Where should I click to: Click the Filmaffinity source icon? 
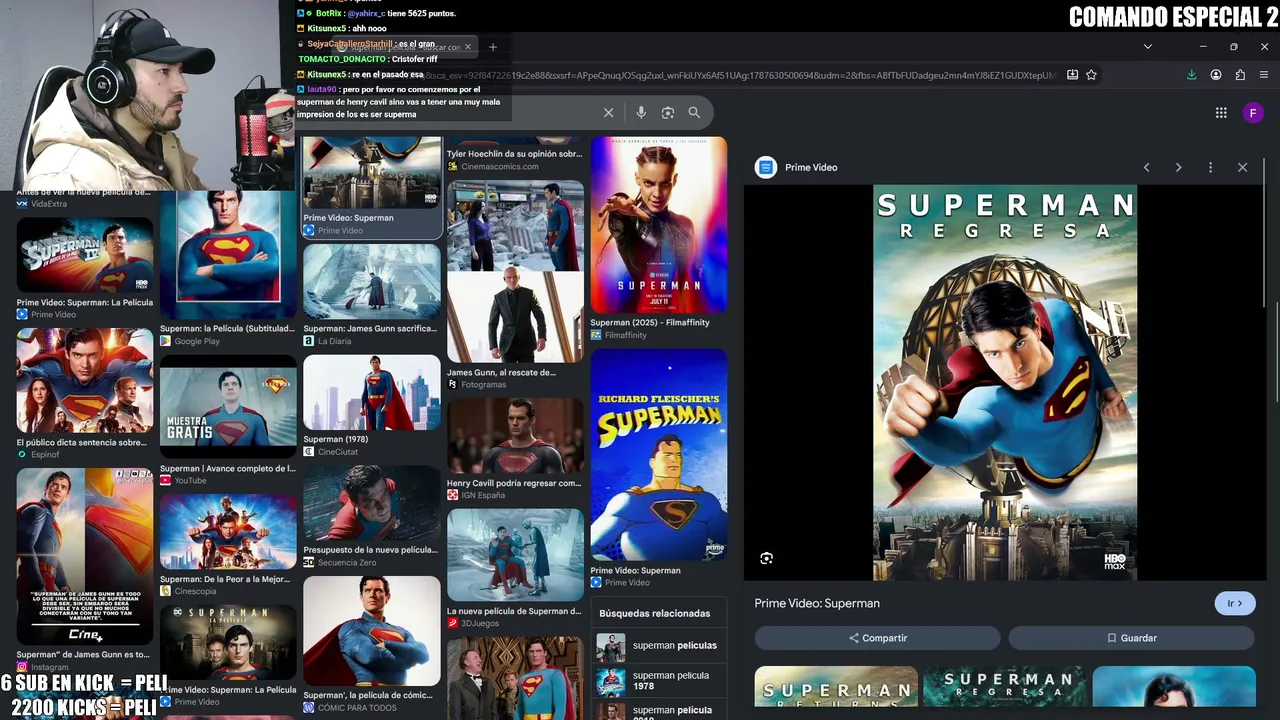(x=596, y=335)
